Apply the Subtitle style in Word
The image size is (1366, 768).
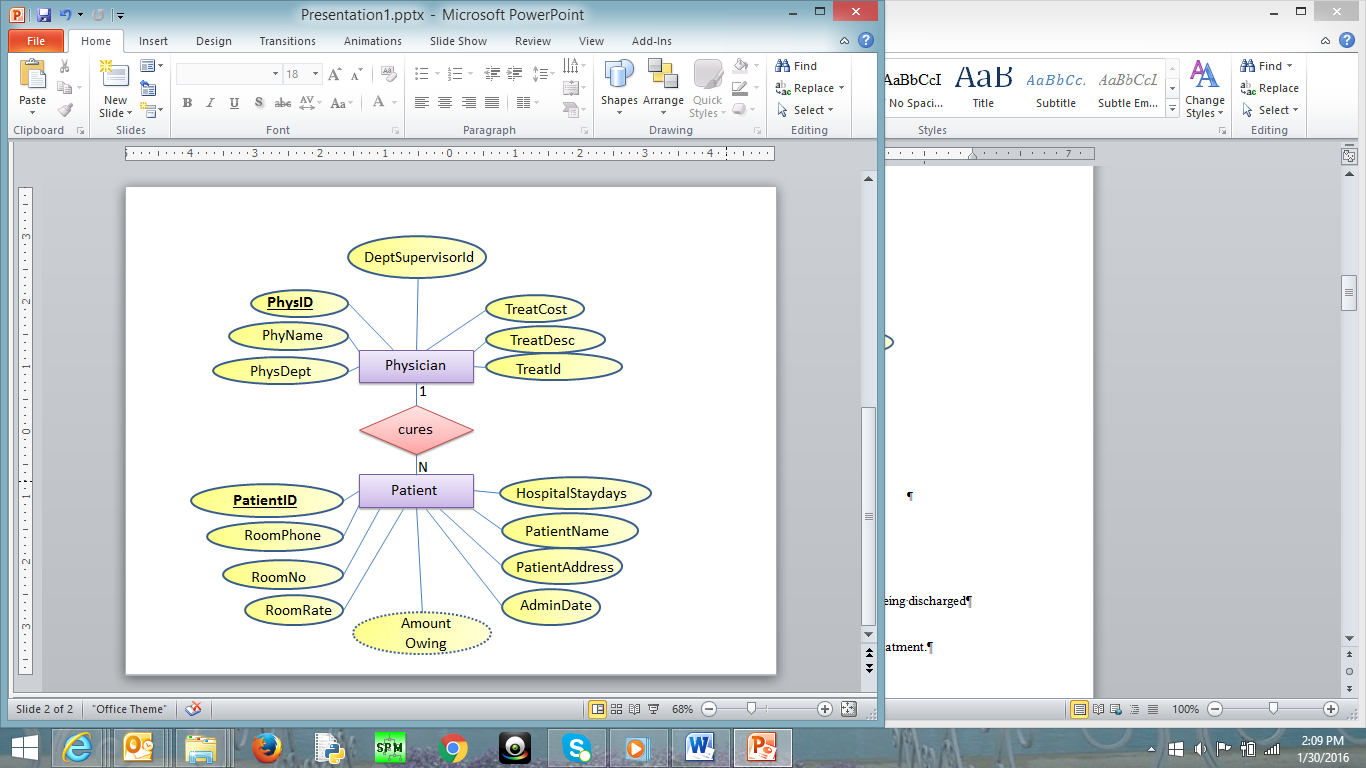click(1055, 86)
